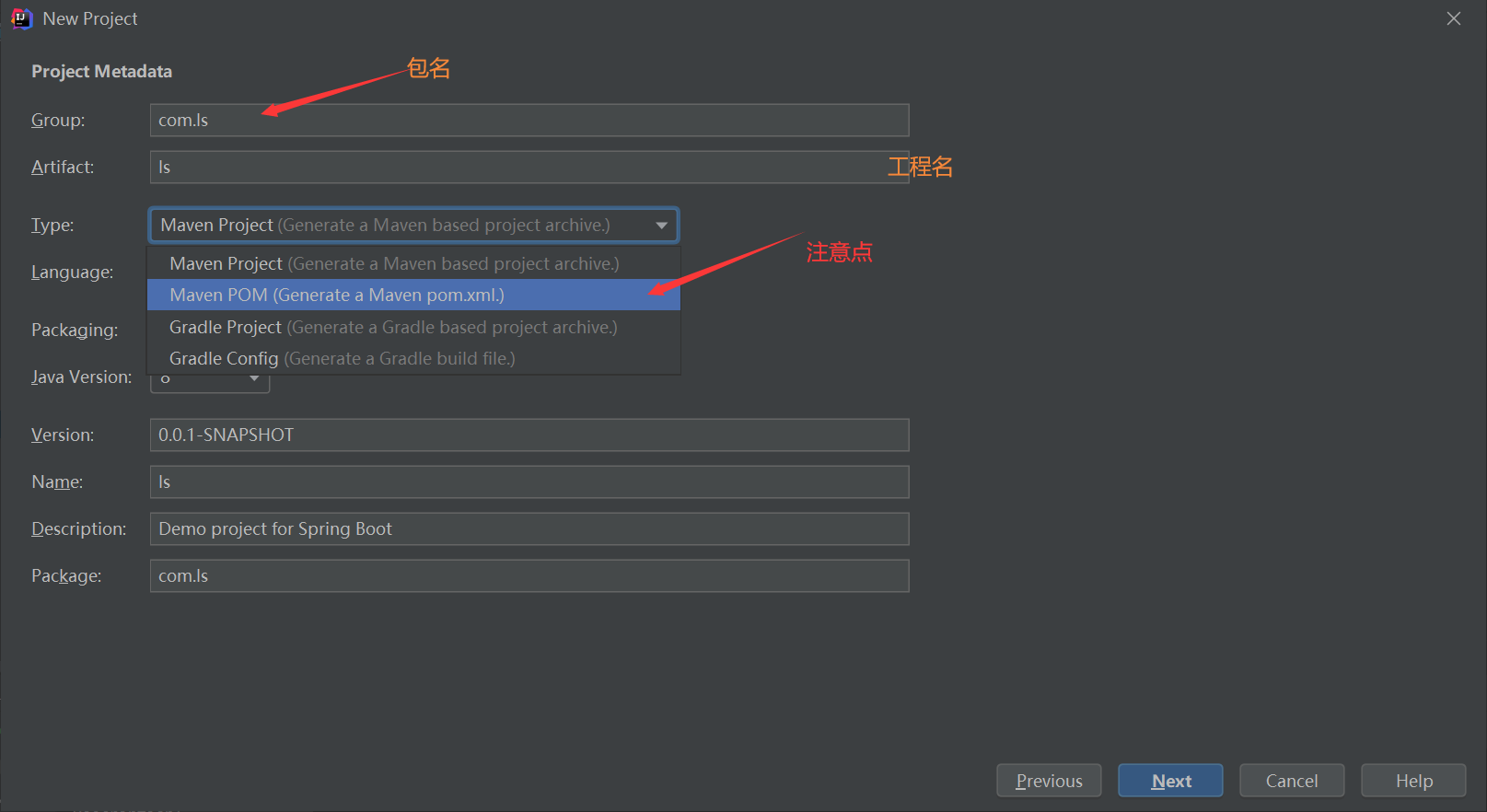
Task: Click the Next button
Action: pos(1170,781)
